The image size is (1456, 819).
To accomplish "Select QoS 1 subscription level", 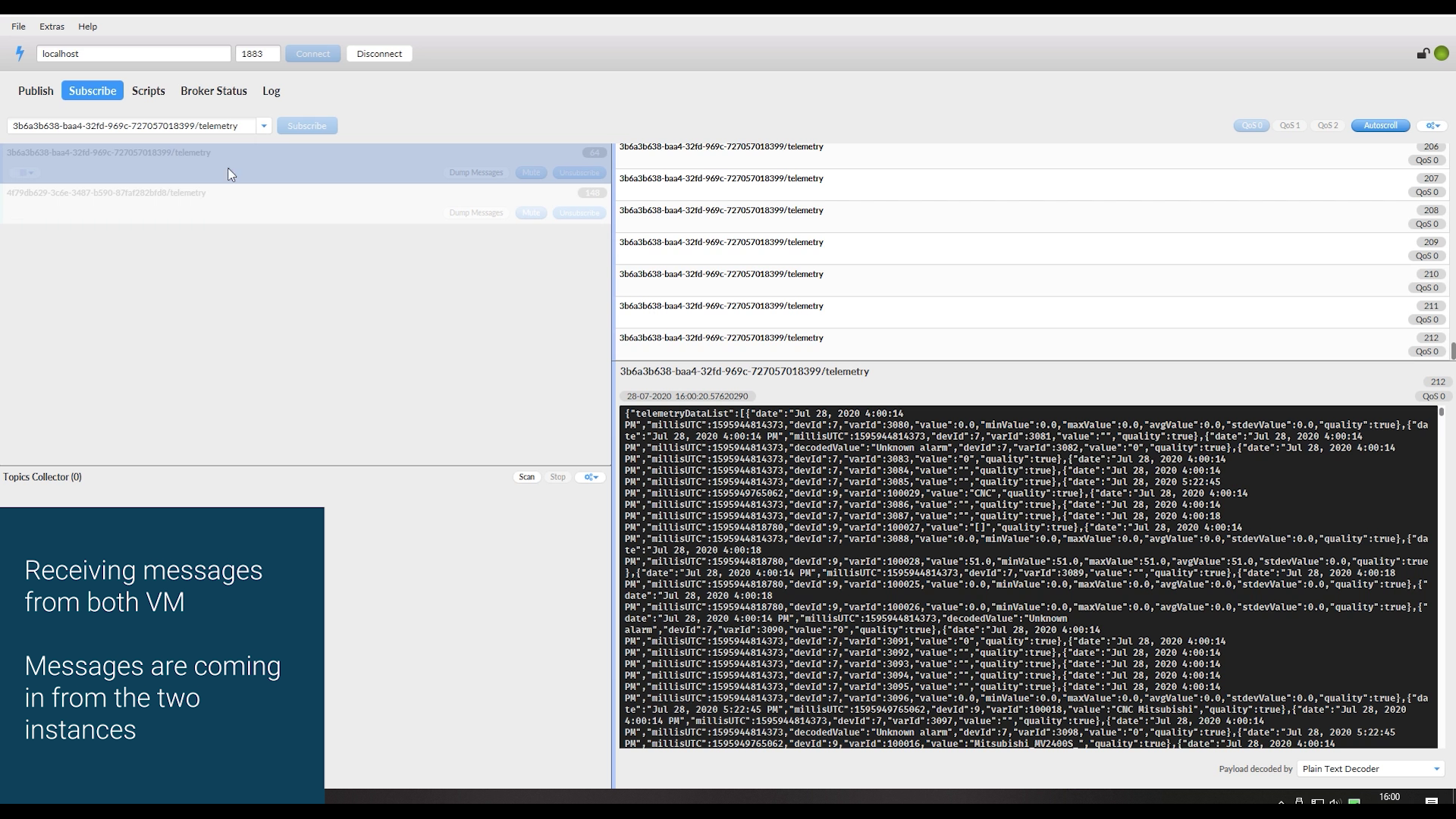I will 1289,126.
